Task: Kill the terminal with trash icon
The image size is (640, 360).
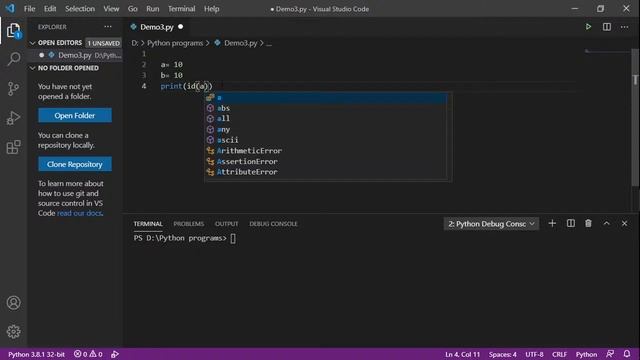Action: point(588,223)
